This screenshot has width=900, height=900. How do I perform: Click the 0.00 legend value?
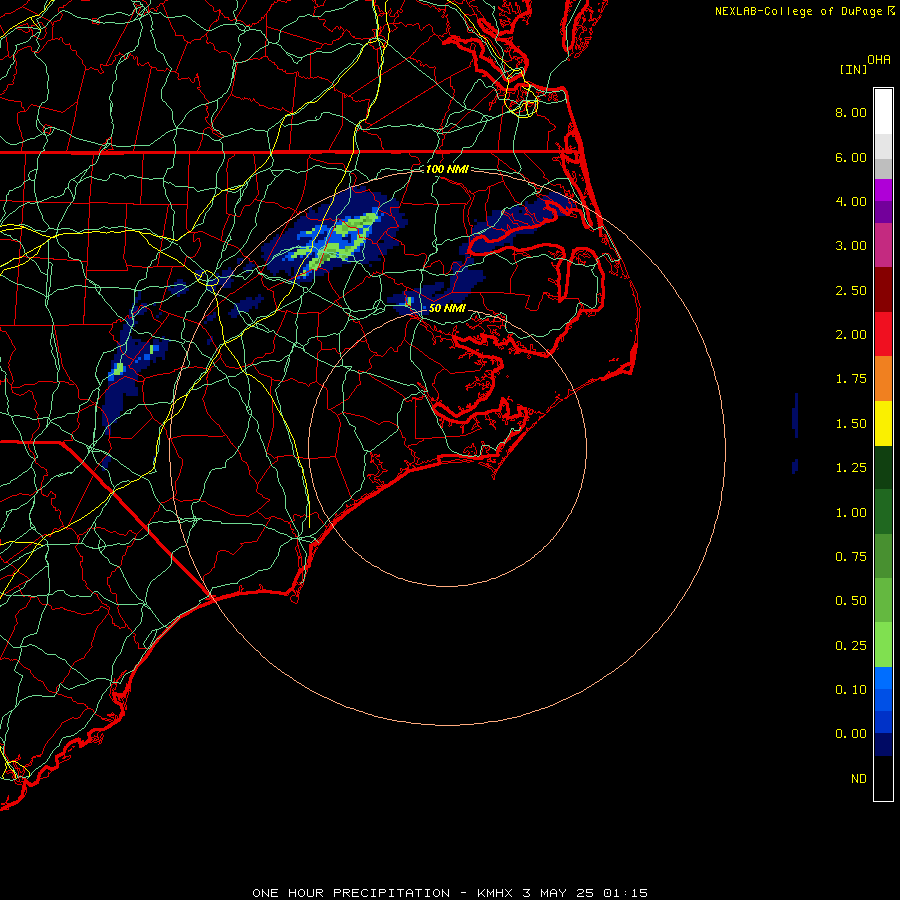click(x=851, y=734)
